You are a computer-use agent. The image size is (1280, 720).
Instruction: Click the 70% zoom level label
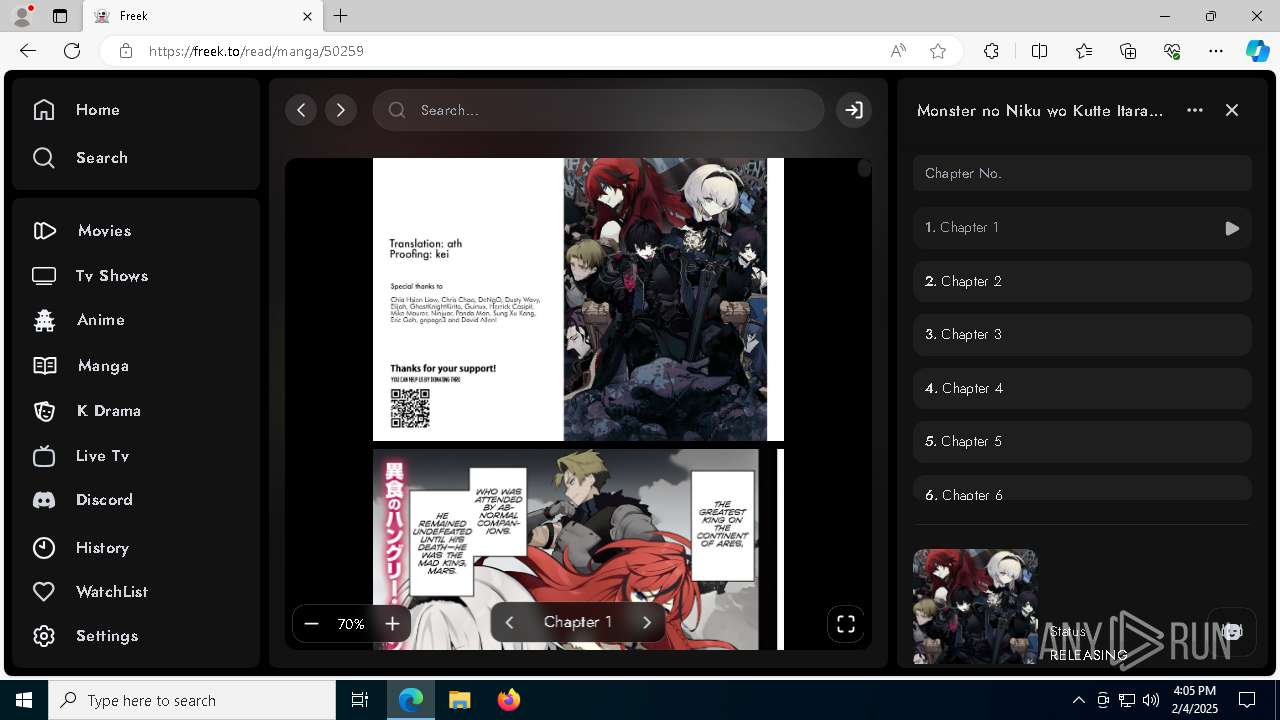[351, 624]
